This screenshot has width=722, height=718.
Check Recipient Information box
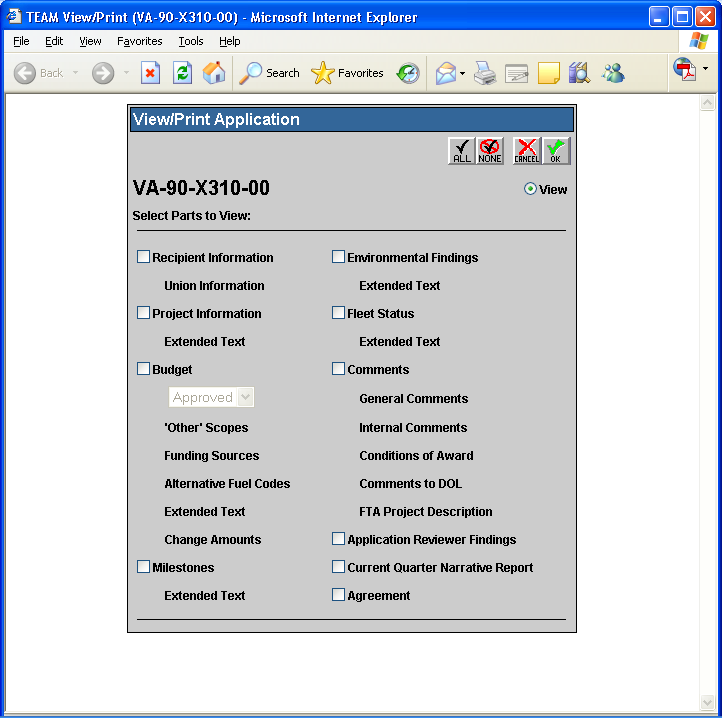[x=143, y=257]
